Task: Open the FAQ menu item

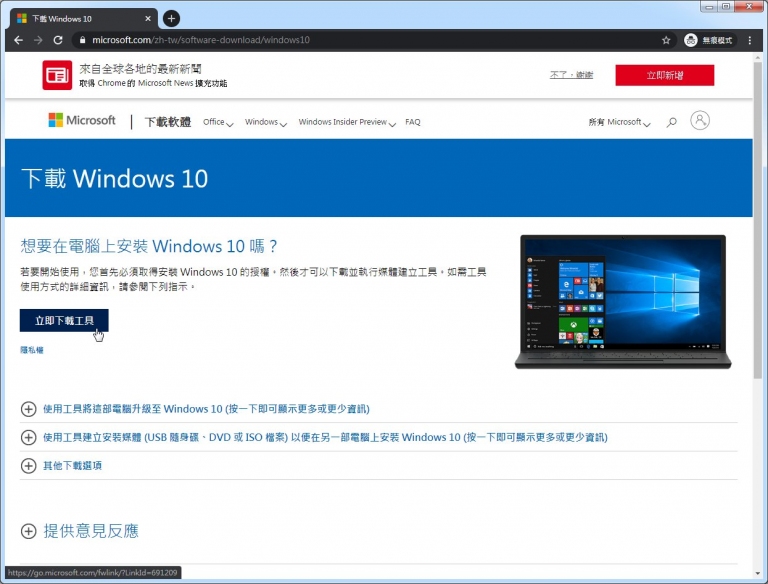Action: (412, 122)
